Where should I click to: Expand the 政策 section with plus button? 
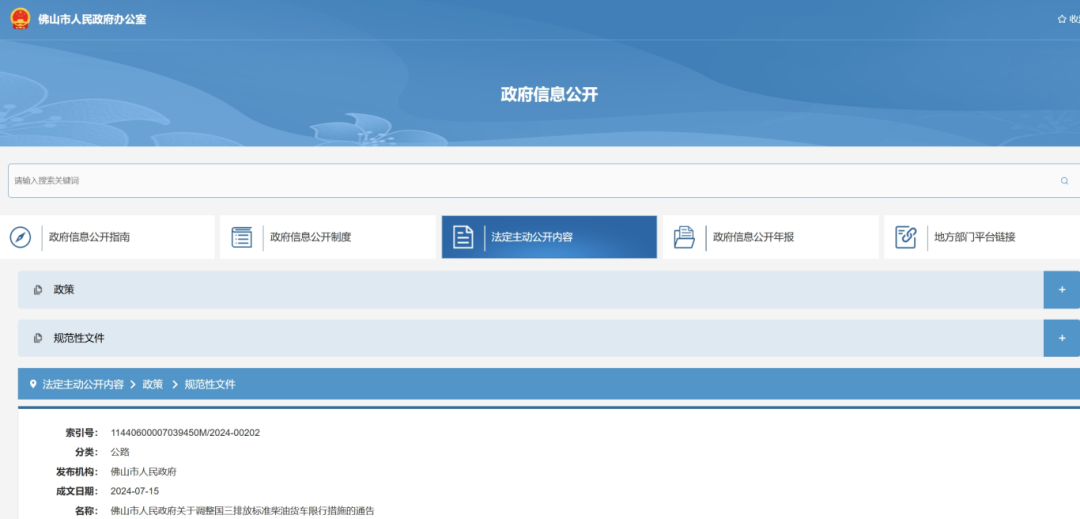(1061, 290)
